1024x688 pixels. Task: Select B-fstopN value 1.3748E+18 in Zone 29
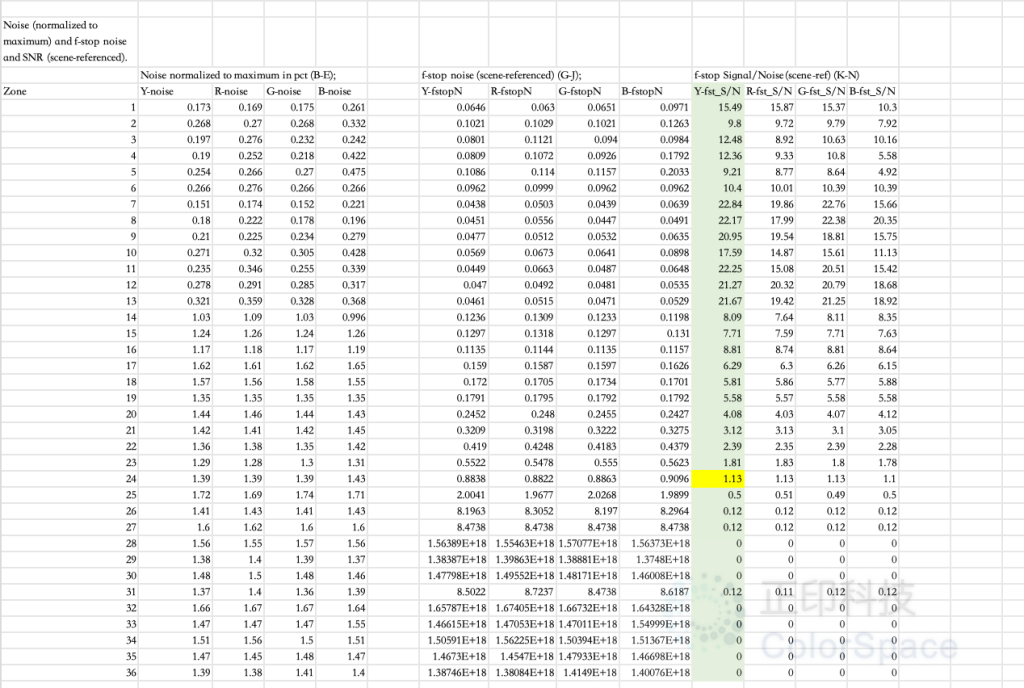(656, 559)
